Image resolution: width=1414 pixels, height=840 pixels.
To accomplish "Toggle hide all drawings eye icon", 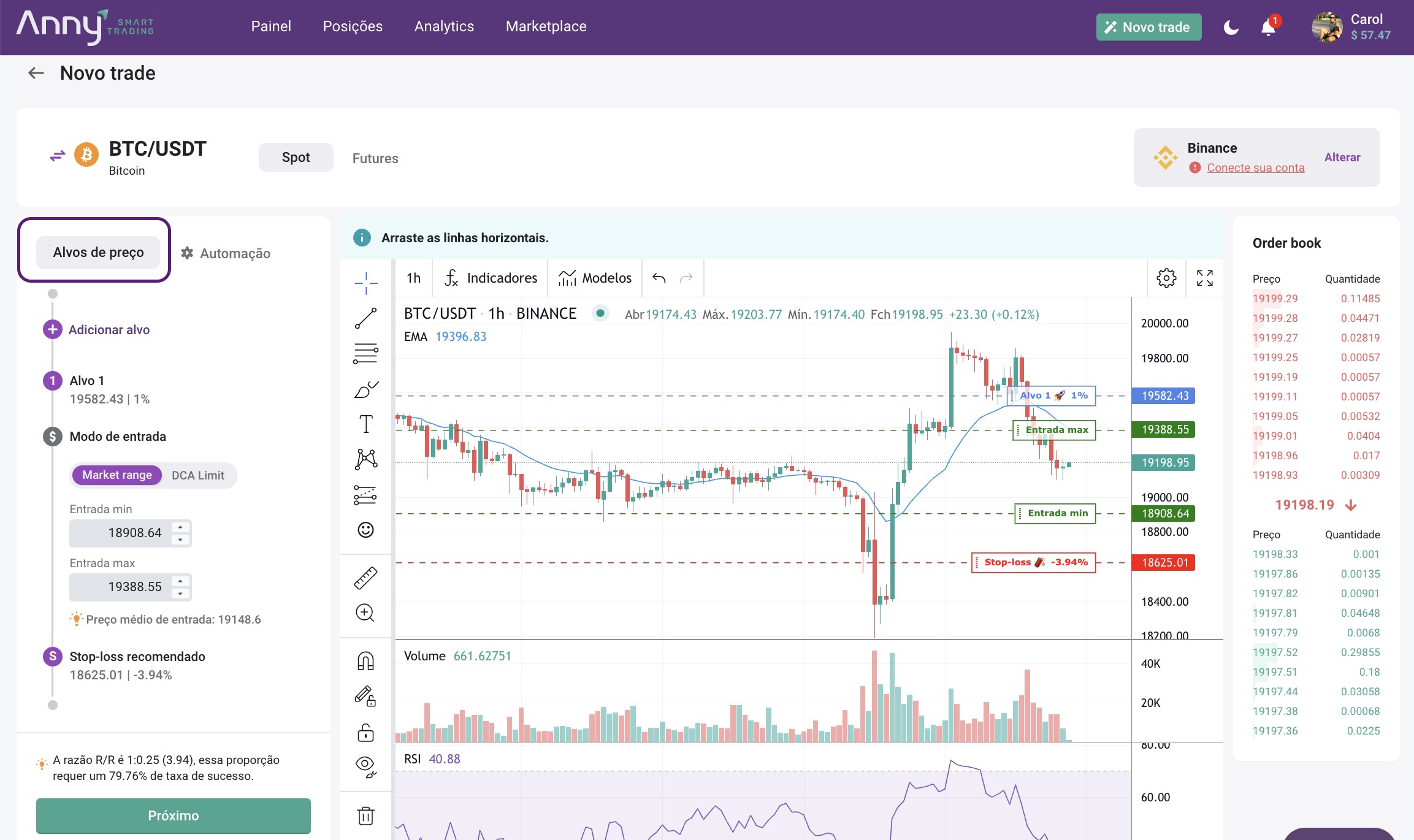I will (365, 766).
